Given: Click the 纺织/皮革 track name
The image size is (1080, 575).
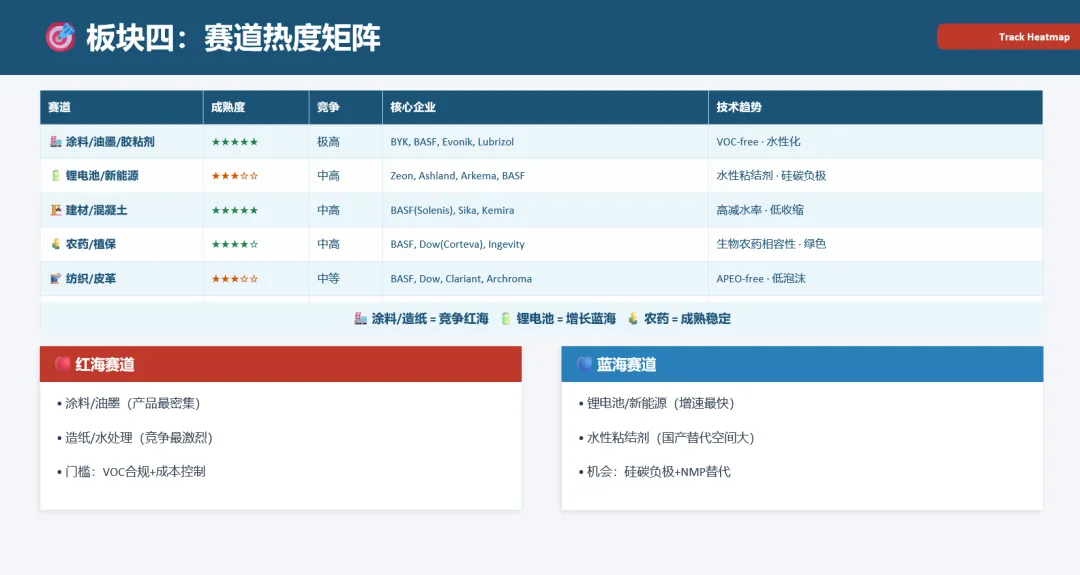Looking at the screenshot, I should (91, 278).
